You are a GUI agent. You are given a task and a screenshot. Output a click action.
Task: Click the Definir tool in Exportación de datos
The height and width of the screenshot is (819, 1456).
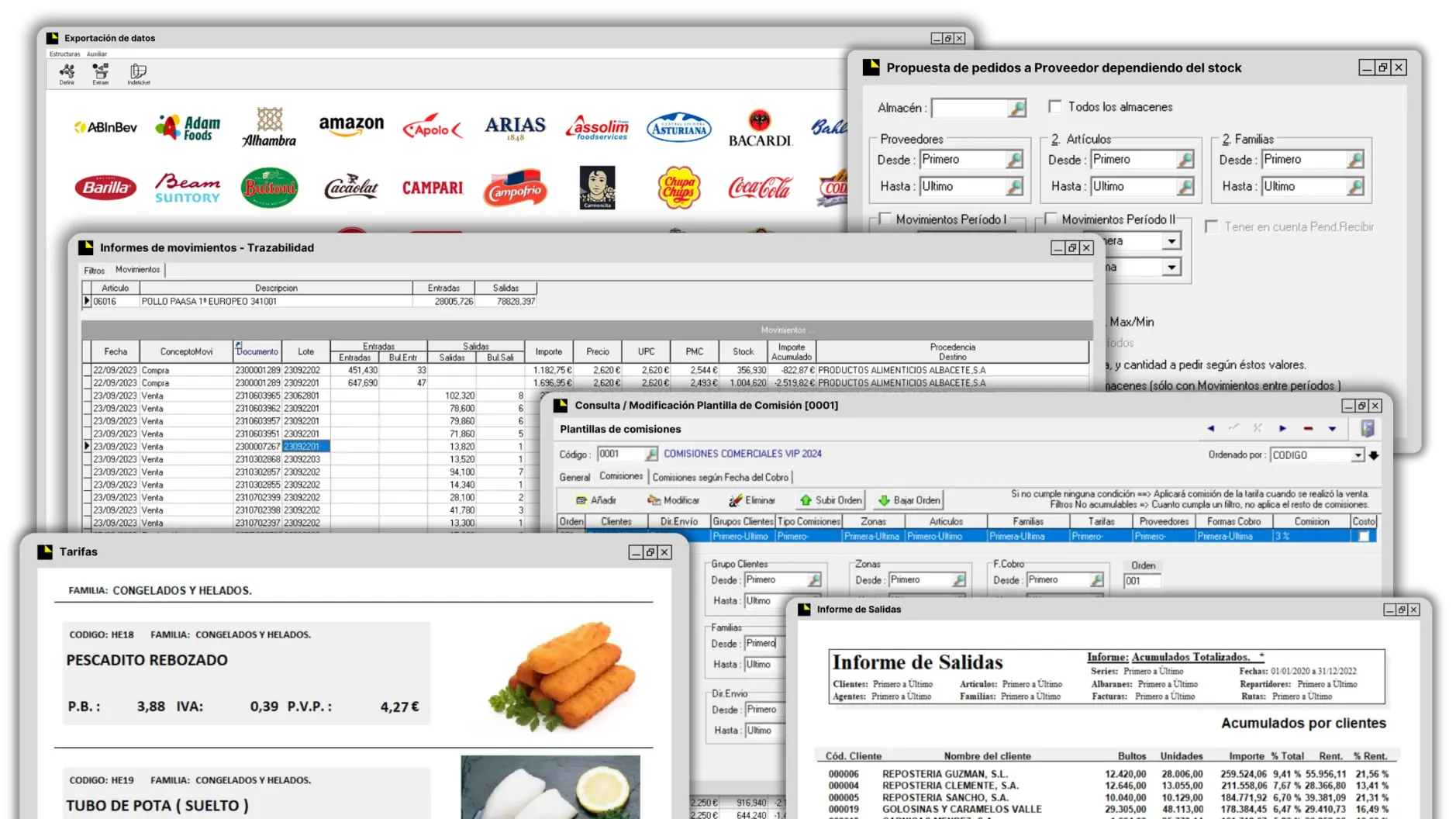tap(67, 74)
